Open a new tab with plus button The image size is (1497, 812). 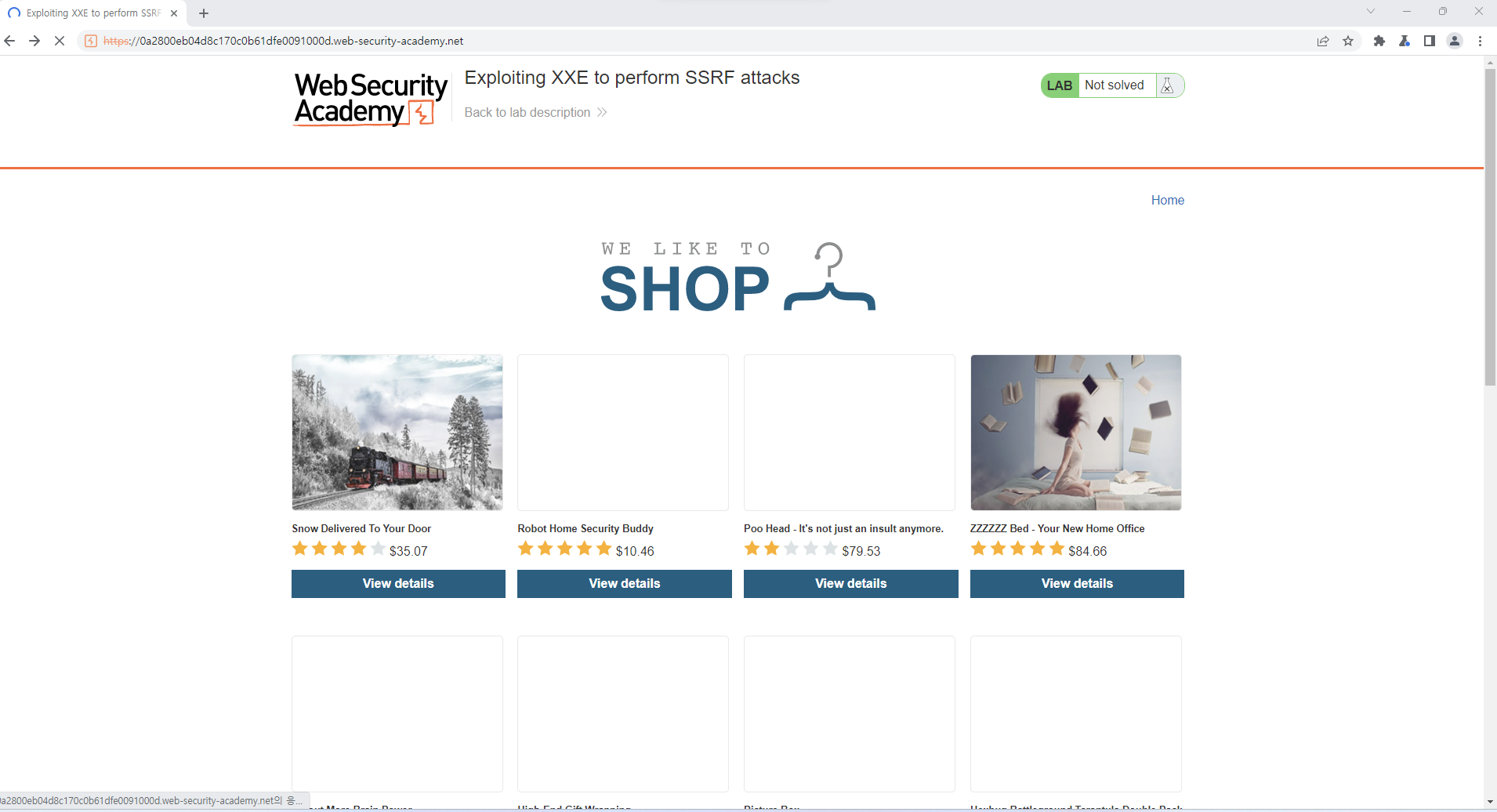coord(204,13)
